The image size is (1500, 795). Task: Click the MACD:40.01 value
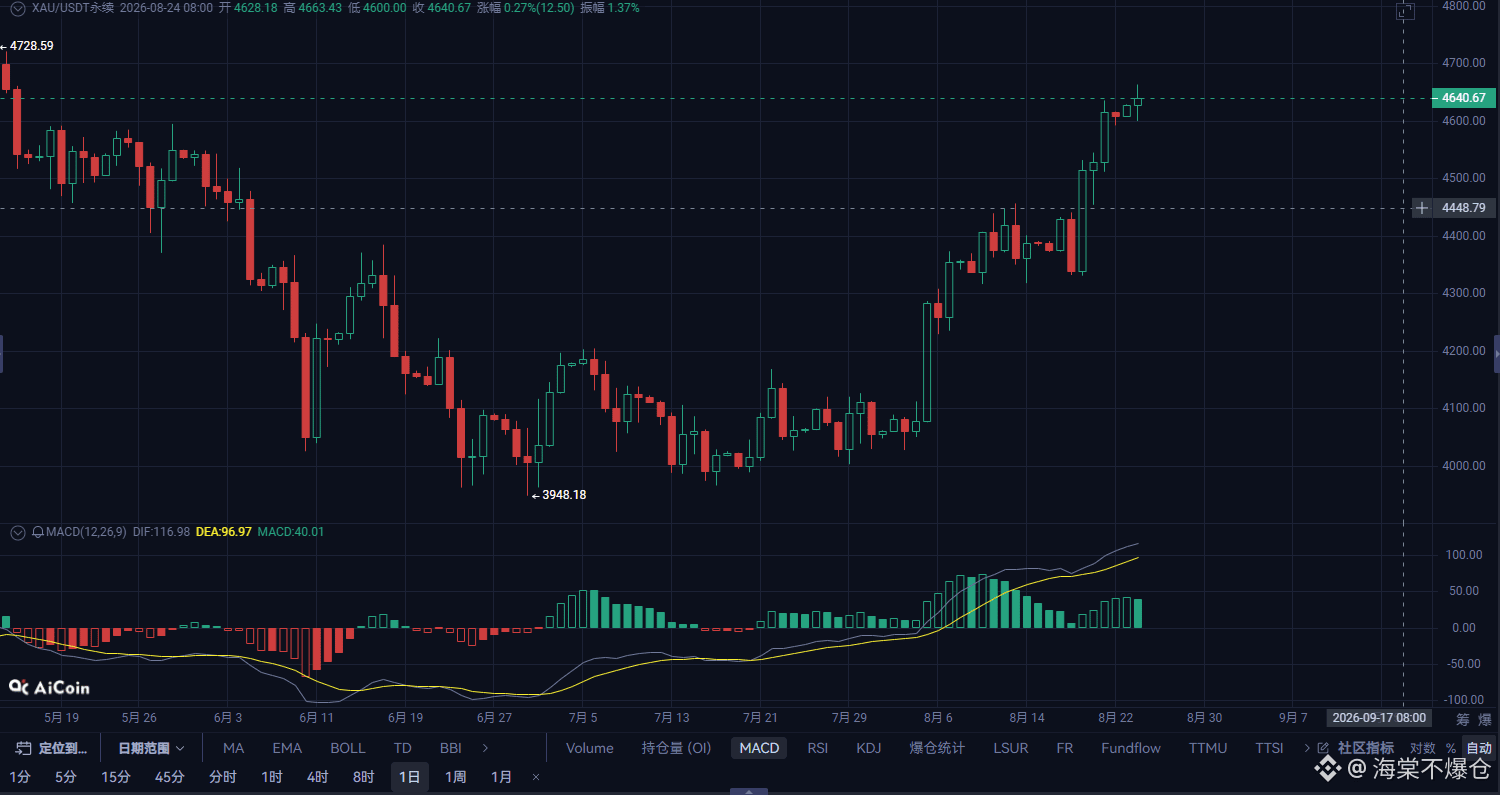click(x=291, y=532)
